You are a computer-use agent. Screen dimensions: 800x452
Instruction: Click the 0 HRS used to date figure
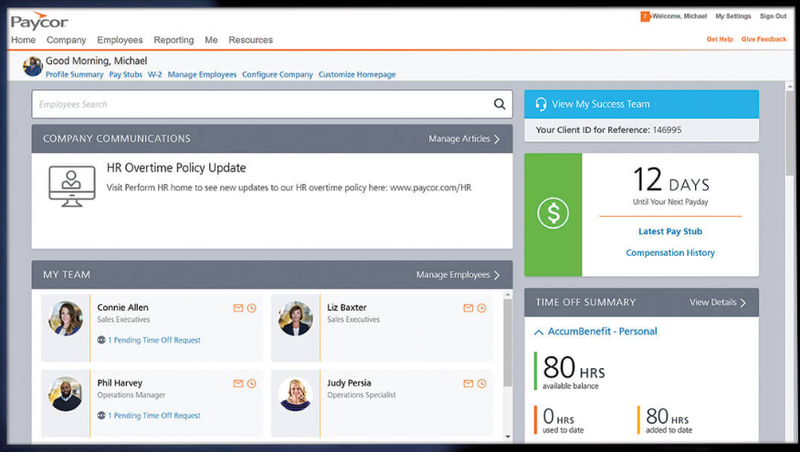(558, 417)
